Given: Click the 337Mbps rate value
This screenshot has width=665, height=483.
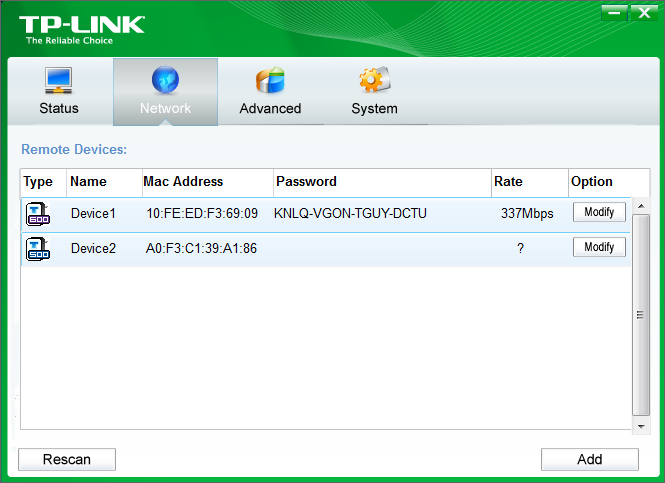Looking at the screenshot, I should click(x=527, y=213).
